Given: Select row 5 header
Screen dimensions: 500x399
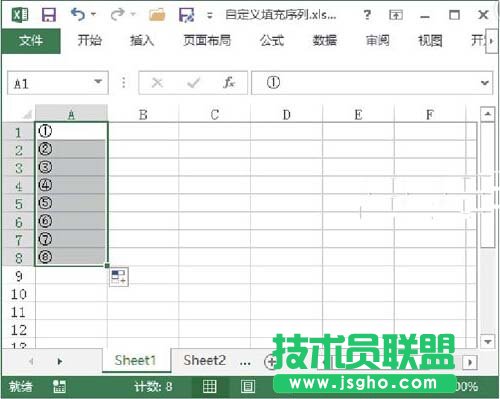Looking at the screenshot, I should [x=18, y=204].
